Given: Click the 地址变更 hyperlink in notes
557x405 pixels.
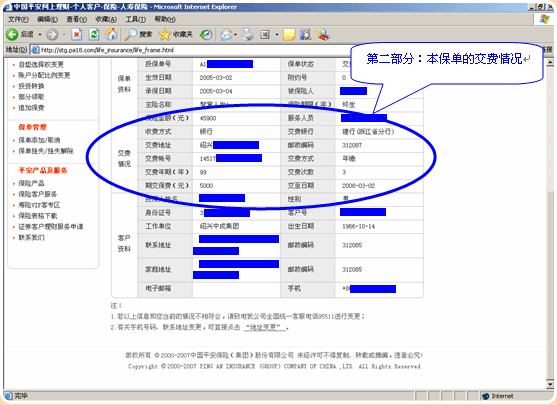Looking at the screenshot, I should [265, 327].
